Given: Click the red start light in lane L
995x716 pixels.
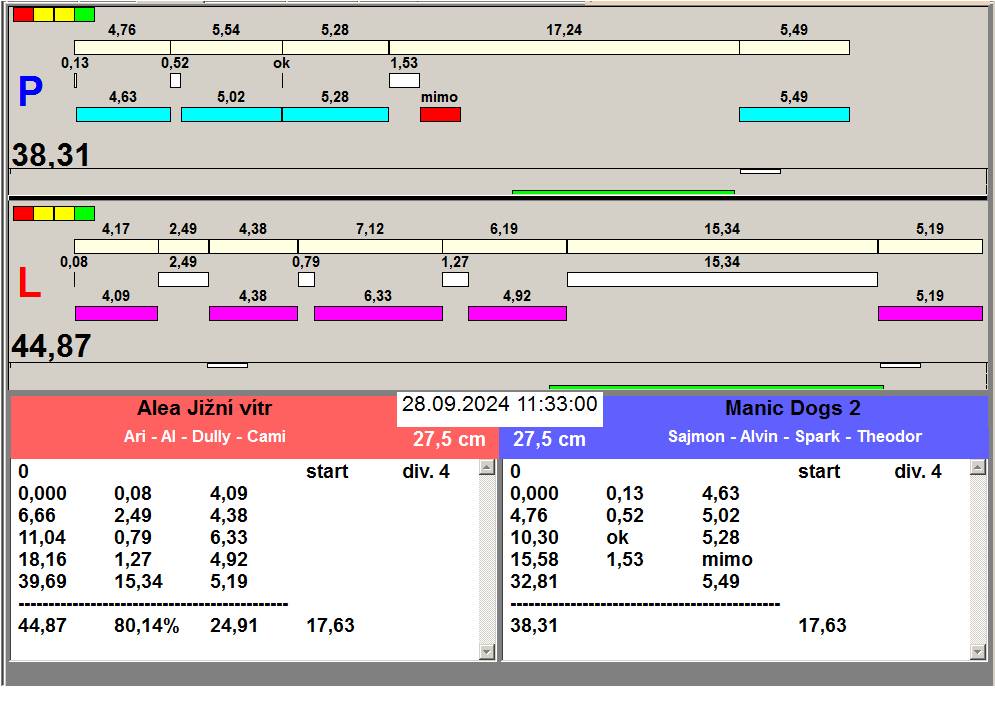Looking at the screenshot, I should point(22,213).
